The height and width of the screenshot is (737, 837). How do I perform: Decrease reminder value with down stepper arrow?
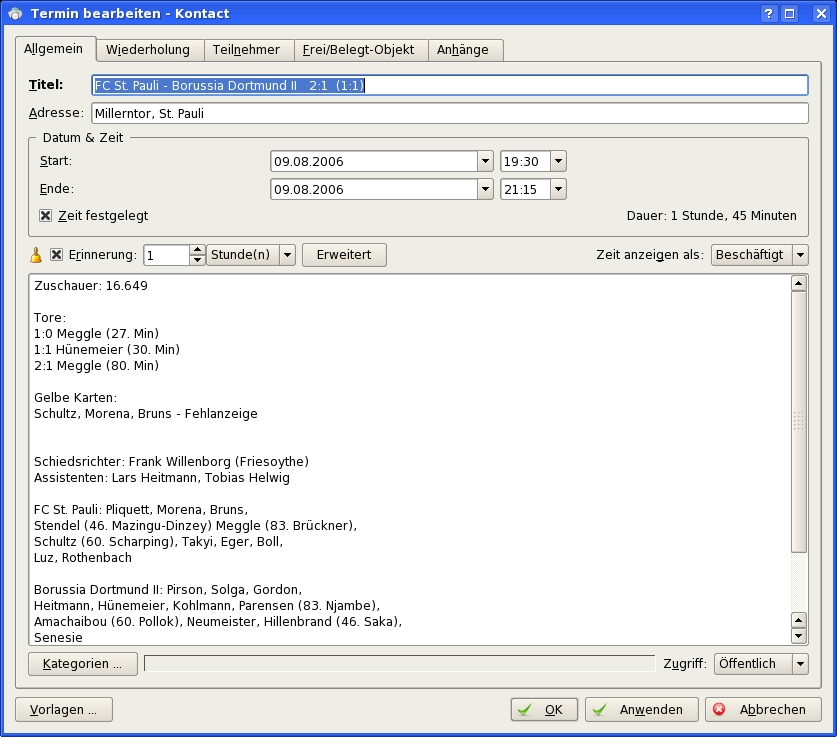(198, 260)
